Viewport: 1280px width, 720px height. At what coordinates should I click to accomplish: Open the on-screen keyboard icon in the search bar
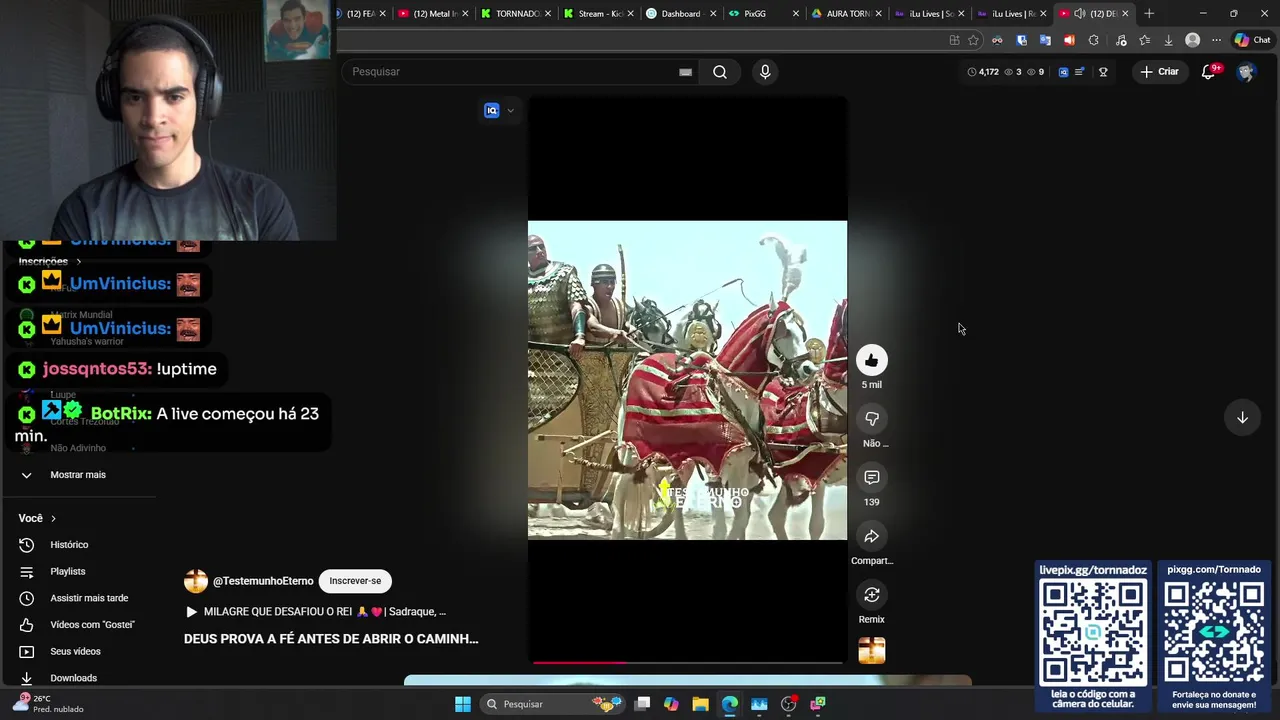(x=685, y=72)
